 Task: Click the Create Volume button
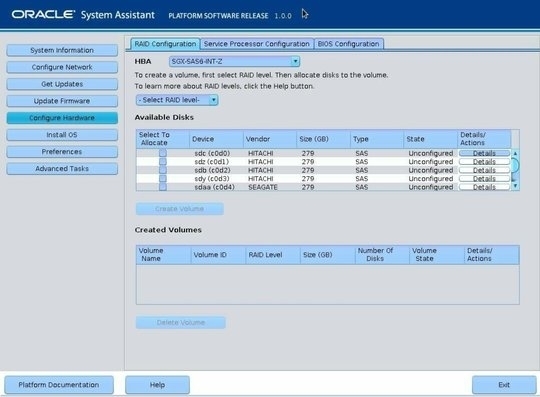pos(179,209)
